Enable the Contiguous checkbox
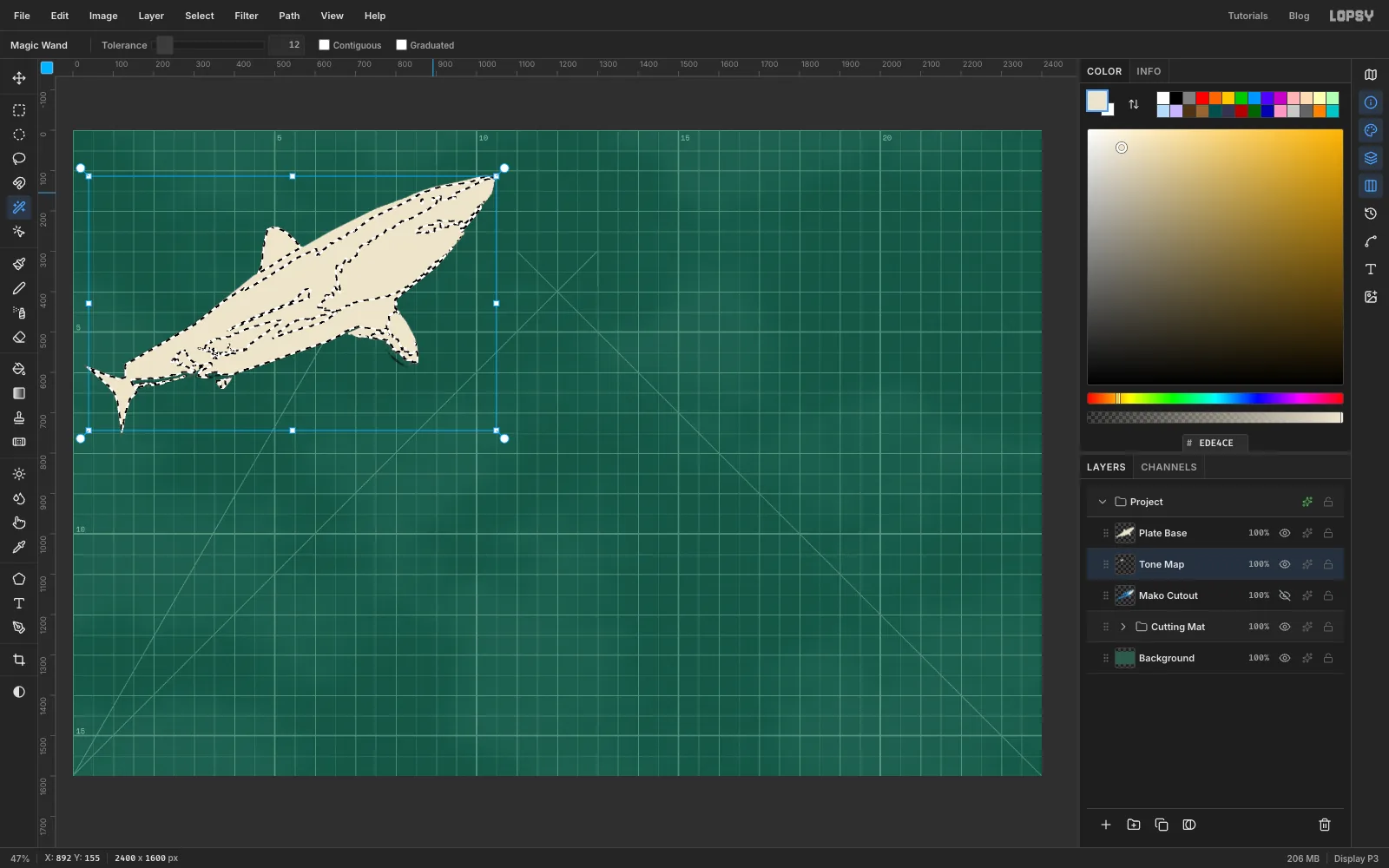This screenshot has width=1389, height=868. click(x=324, y=45)
